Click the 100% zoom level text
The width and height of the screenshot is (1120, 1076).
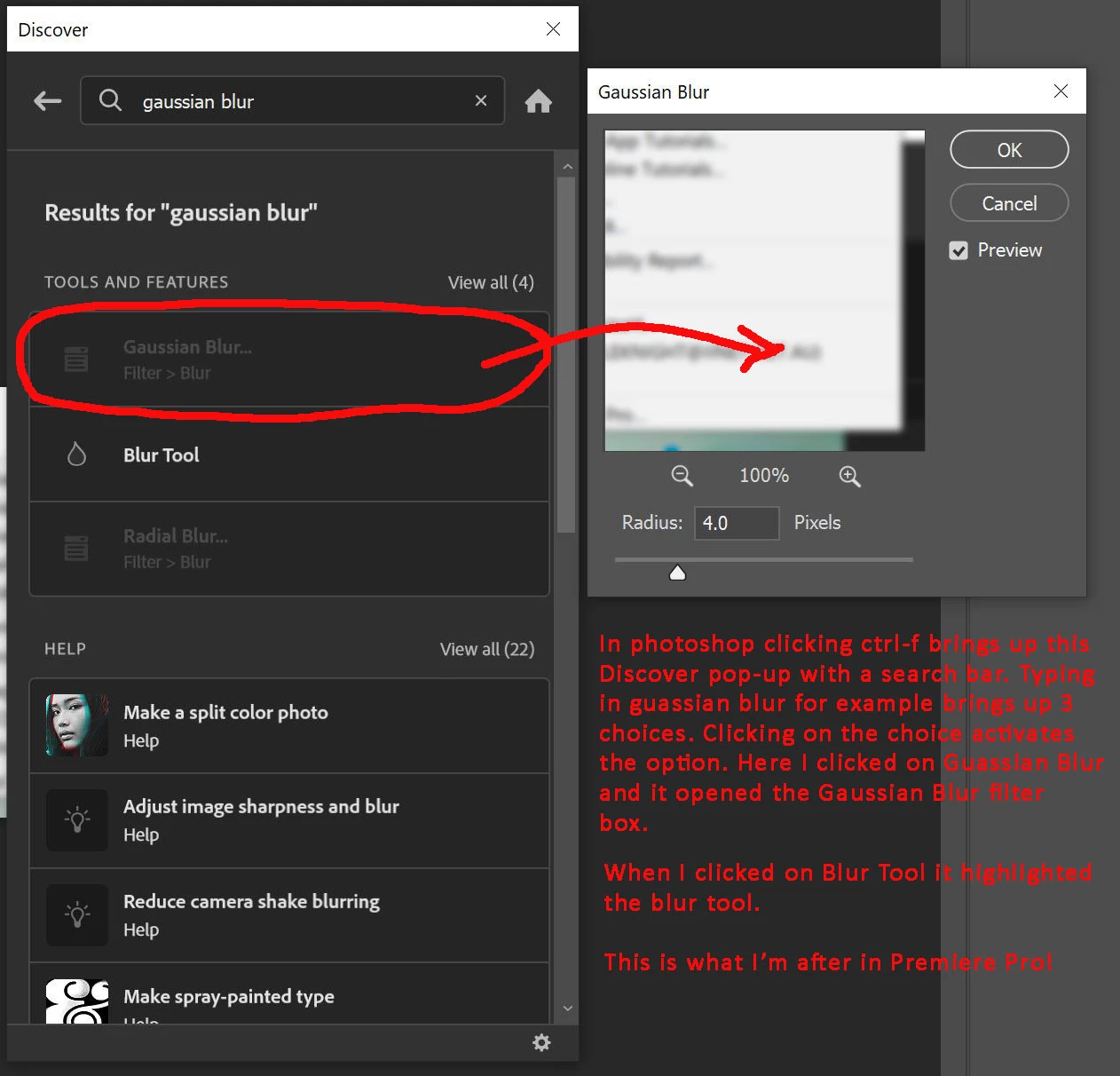click(764, 476)
